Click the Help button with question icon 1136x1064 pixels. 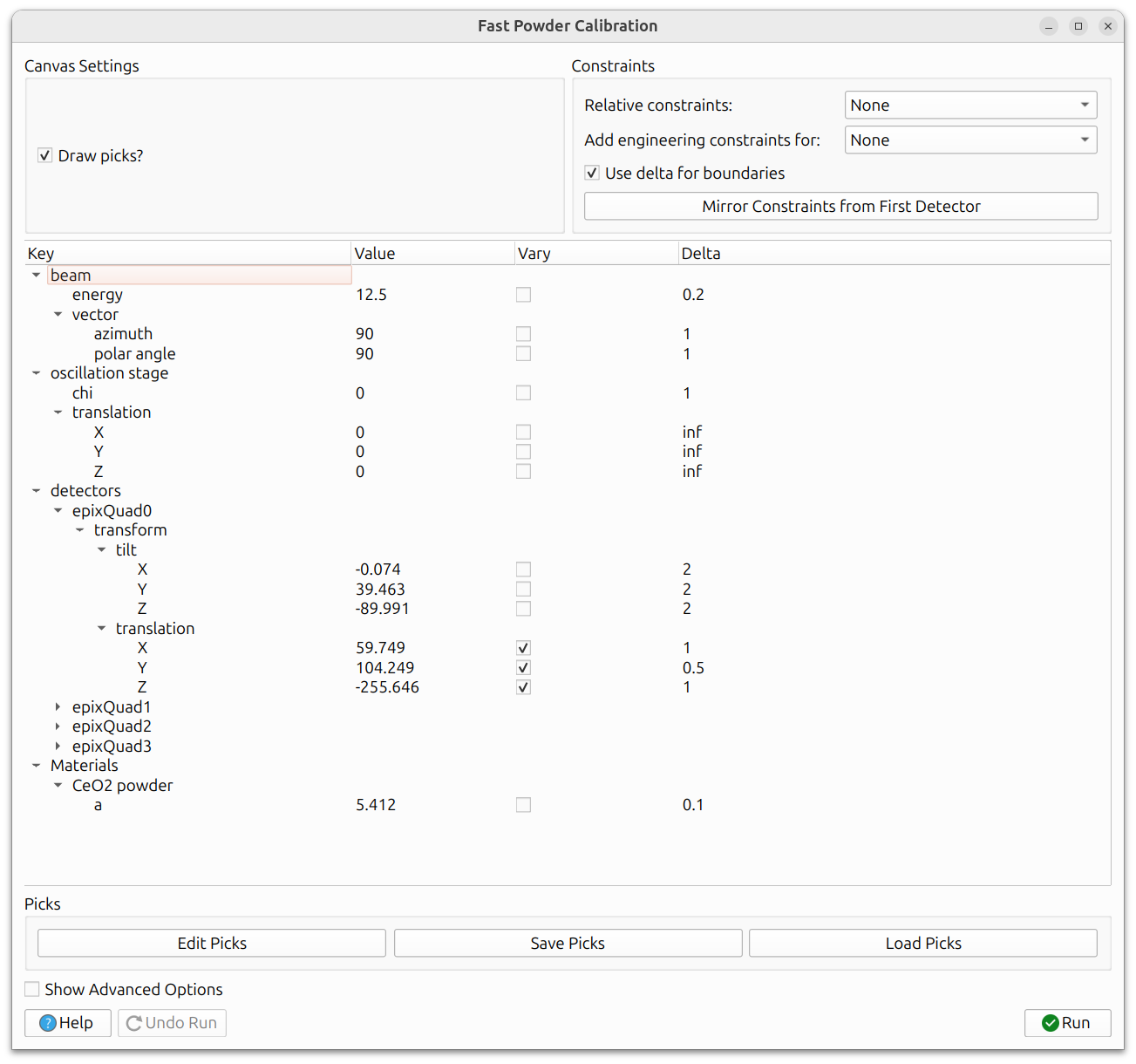68,1023
